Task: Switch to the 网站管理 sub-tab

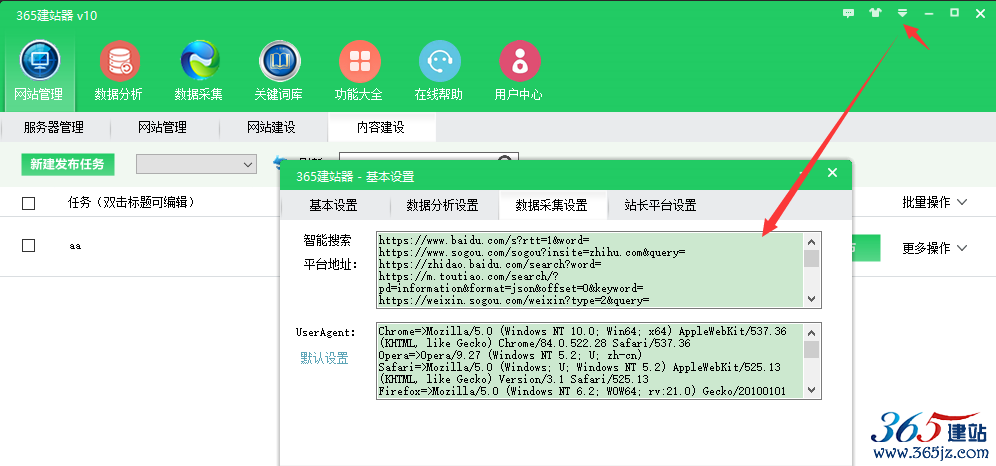Action: coord(163,128)
